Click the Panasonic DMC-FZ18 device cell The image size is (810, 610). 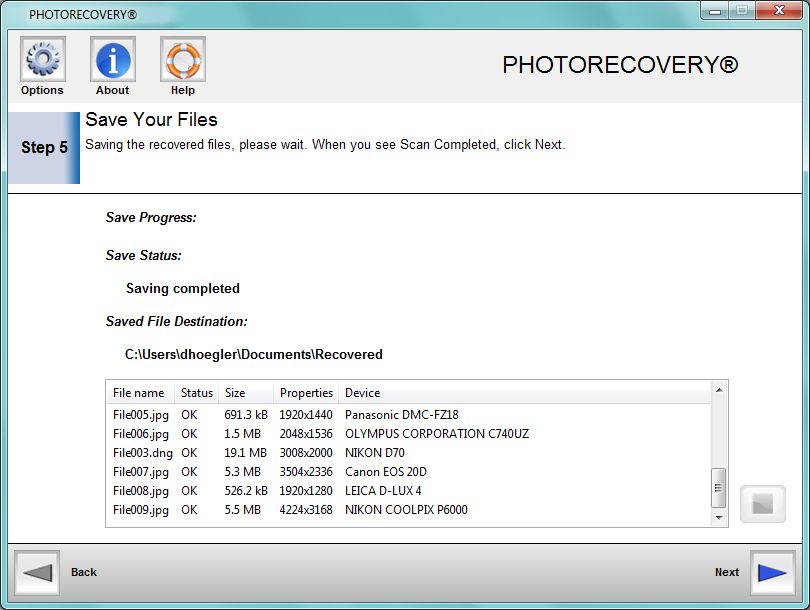point(401,415)
